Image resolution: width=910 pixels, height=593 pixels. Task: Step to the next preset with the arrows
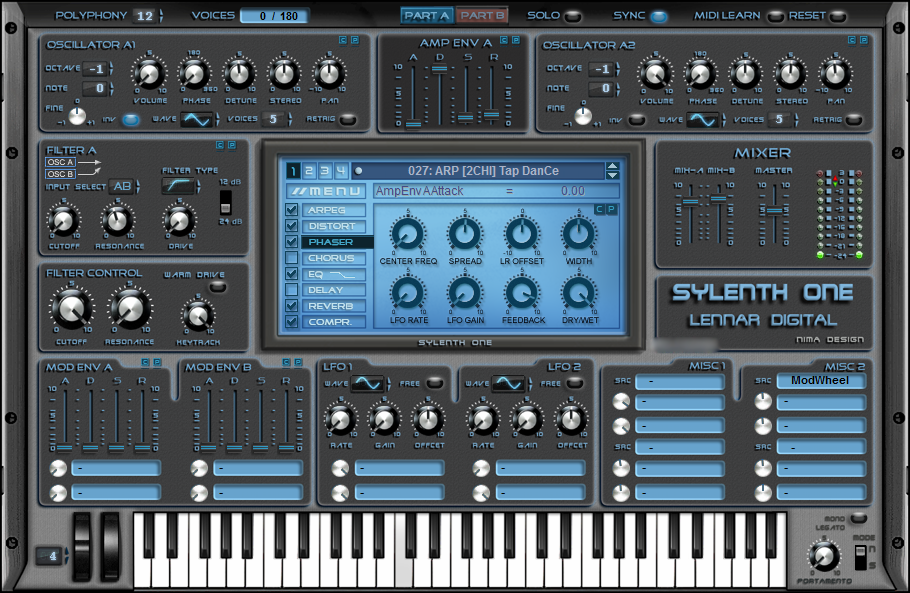pos(612,175)
